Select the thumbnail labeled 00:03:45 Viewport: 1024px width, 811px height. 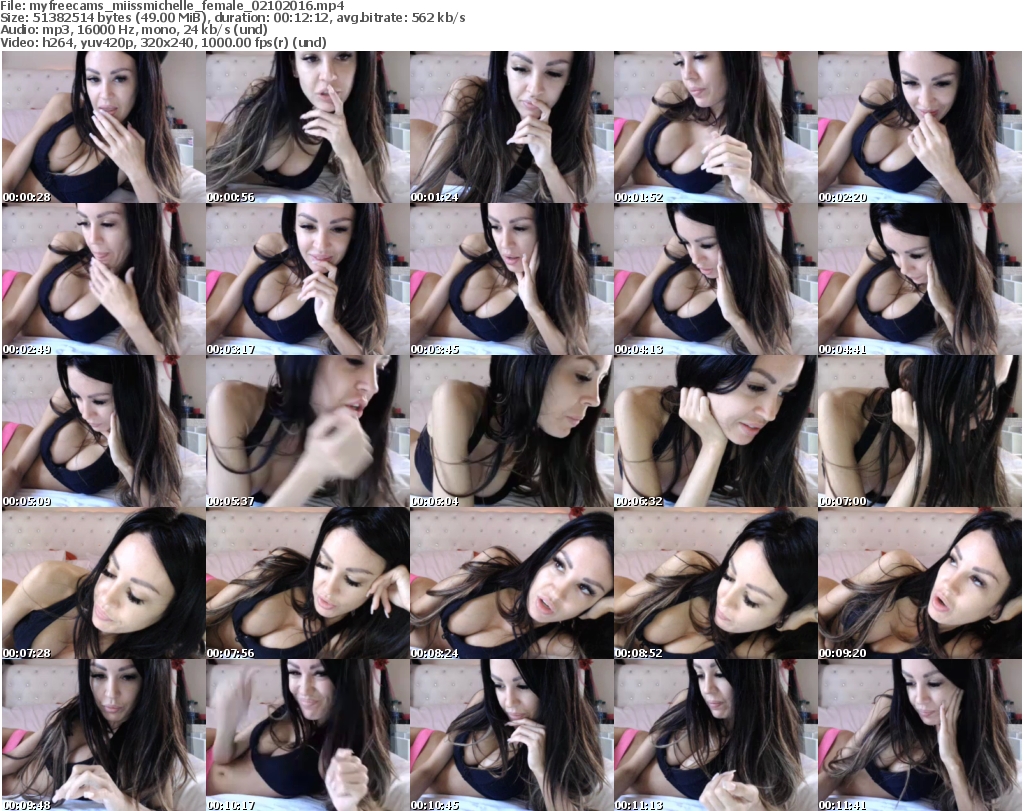511,280
